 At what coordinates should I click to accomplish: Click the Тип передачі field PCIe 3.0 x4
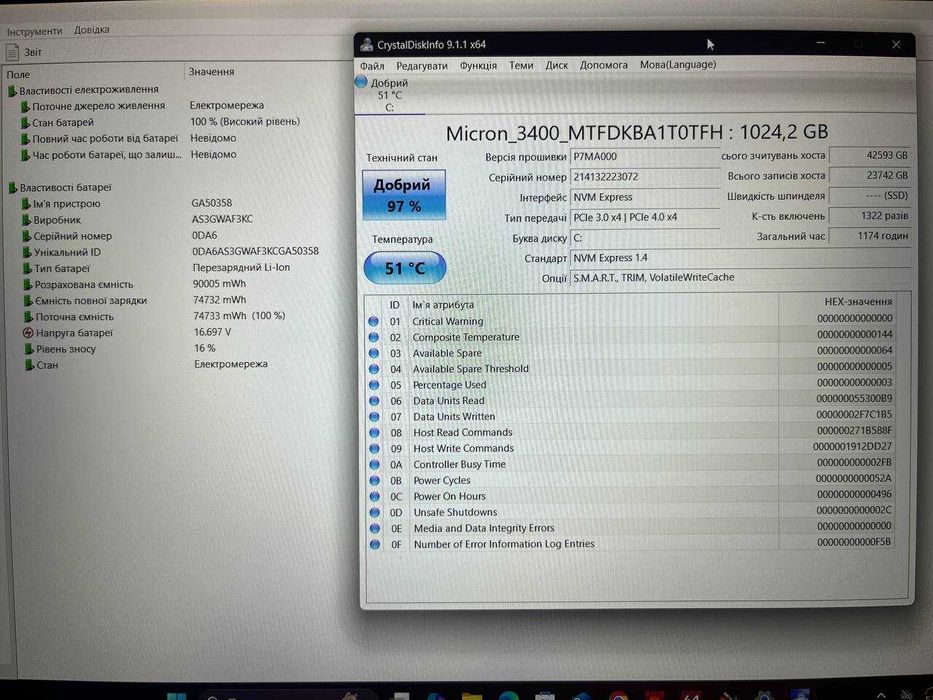(x=645, y=217)
